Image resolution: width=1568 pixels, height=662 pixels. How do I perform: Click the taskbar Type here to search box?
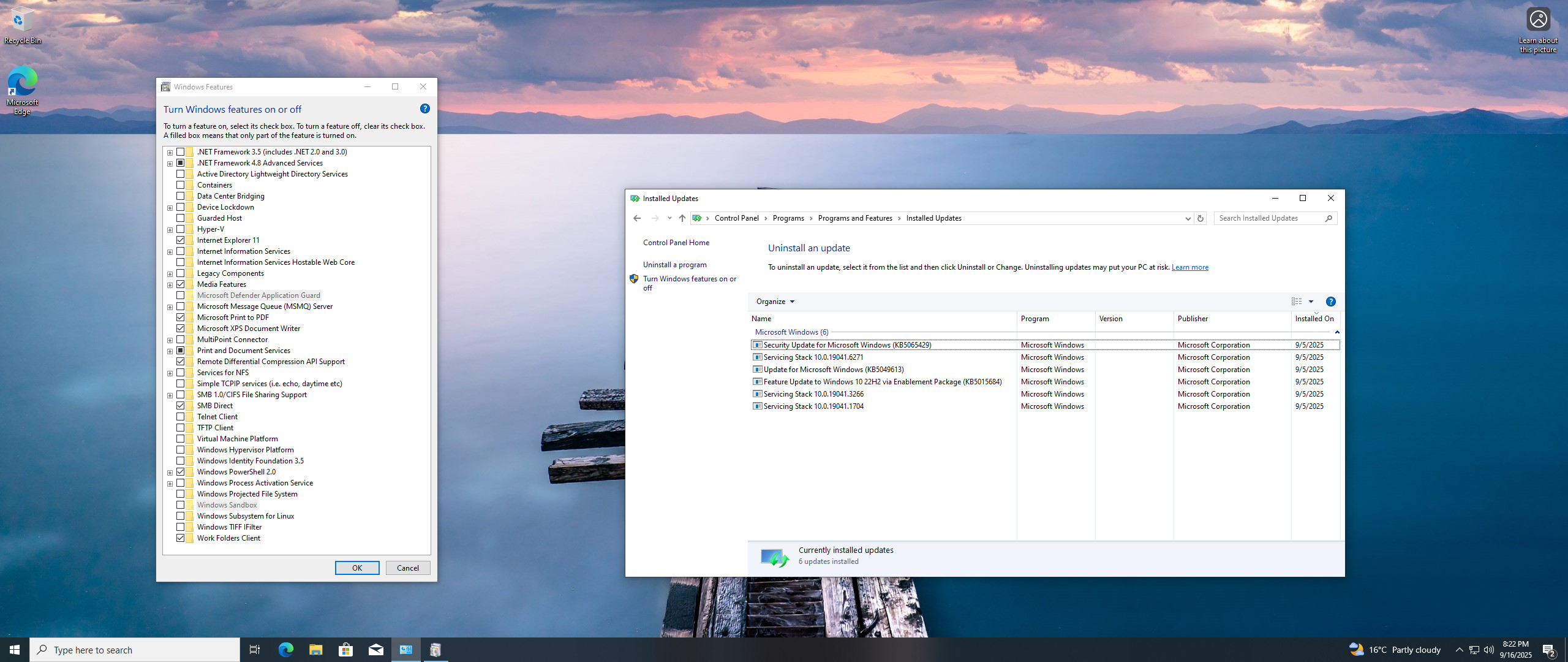coord(135,650)
